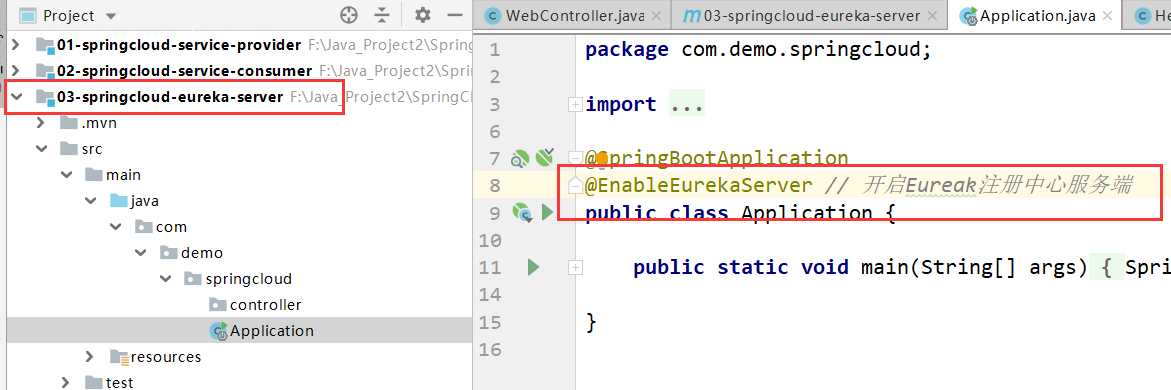Click the Collapse All icon in Project panel

coord(382,15)
